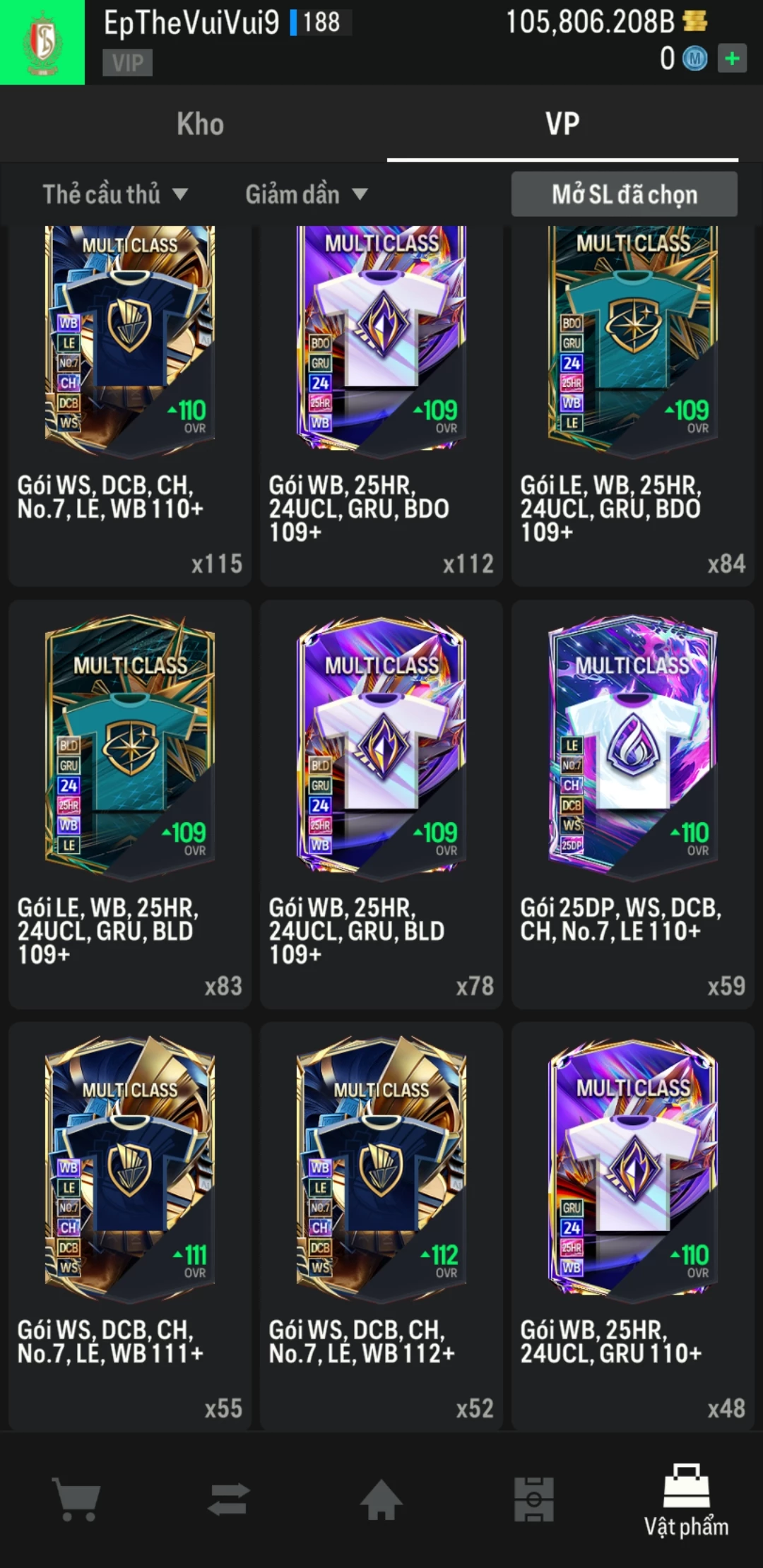Open the squad pitch icon
Image resolution: width=763 pixels, height=1568 pixels.
click(534, 1499)
